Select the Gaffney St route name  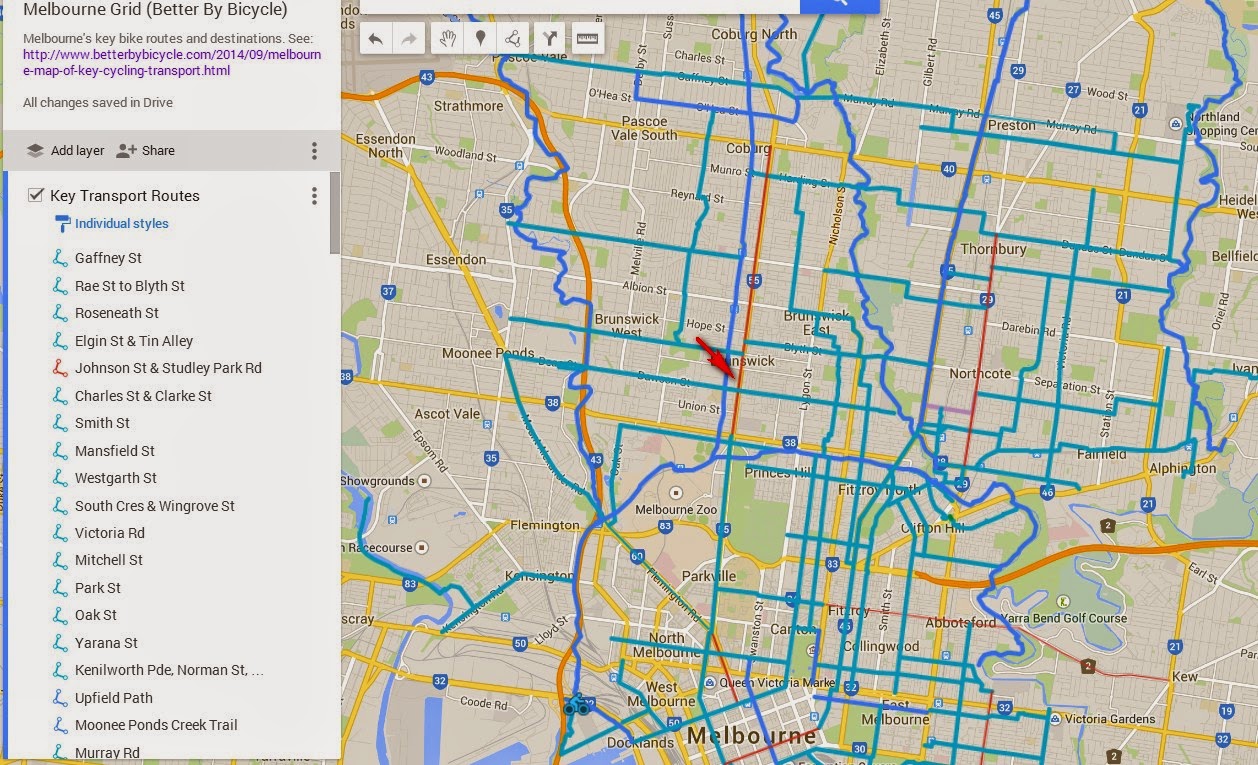tap(108, 258)
